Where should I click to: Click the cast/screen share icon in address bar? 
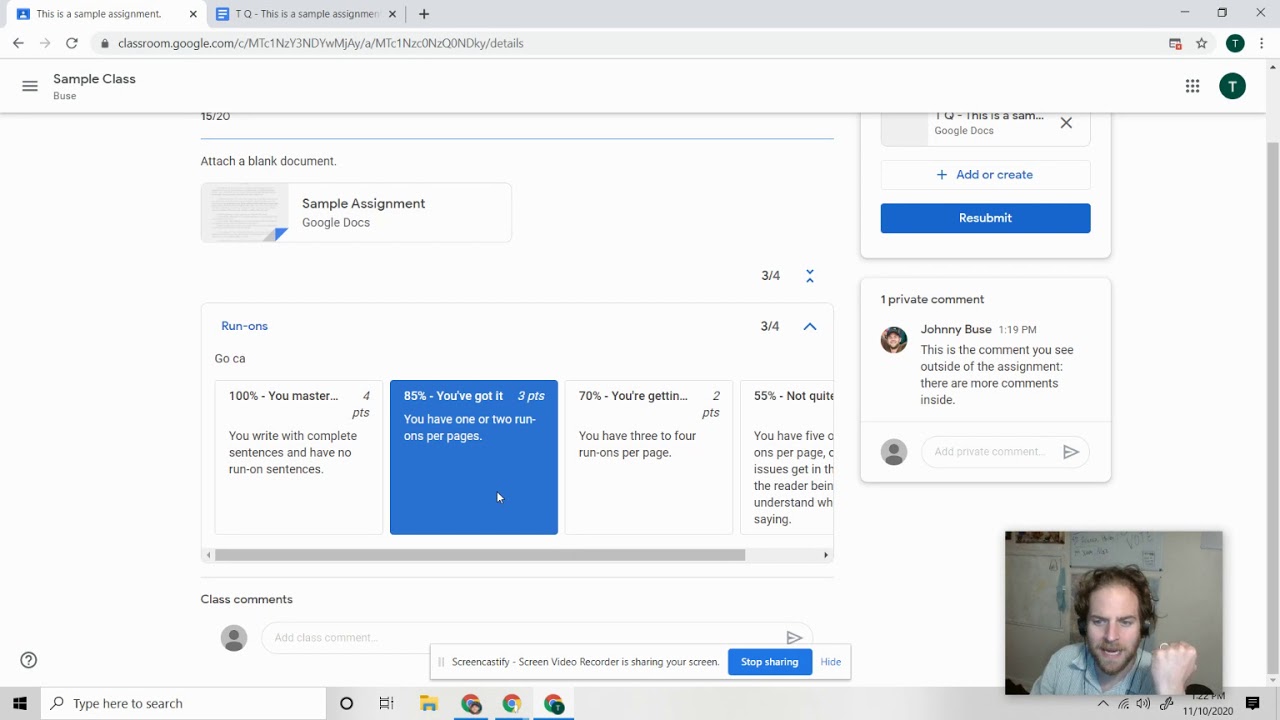tap(1175, 43)
